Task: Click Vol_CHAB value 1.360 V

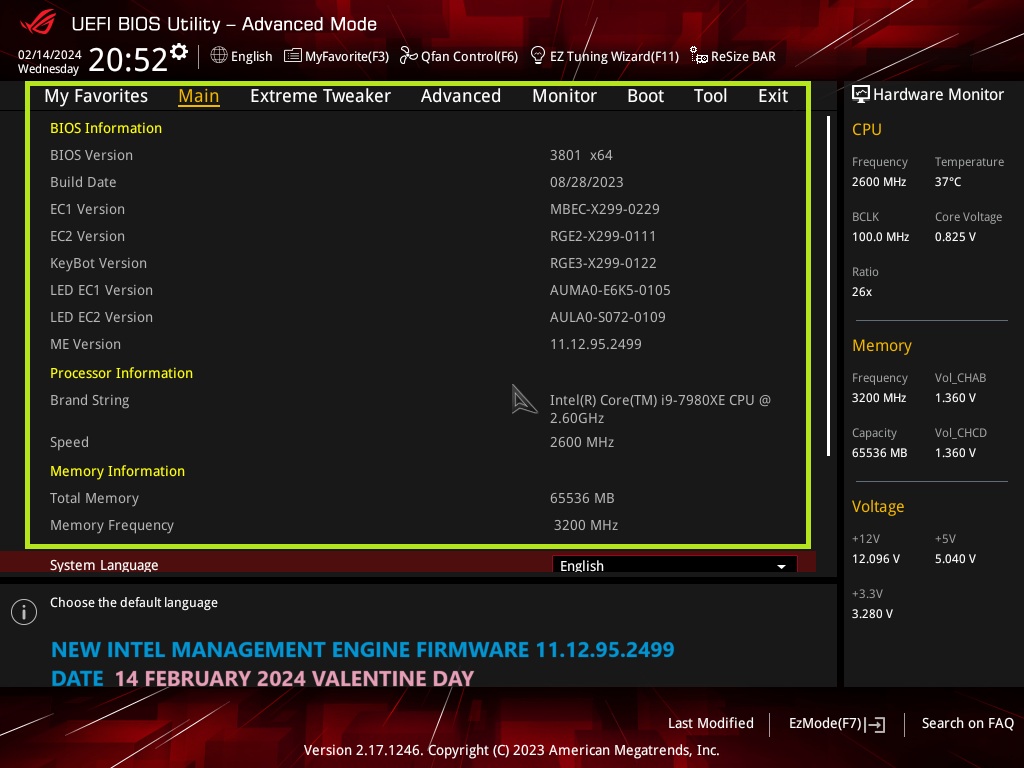Action: (x=955, y=398)
